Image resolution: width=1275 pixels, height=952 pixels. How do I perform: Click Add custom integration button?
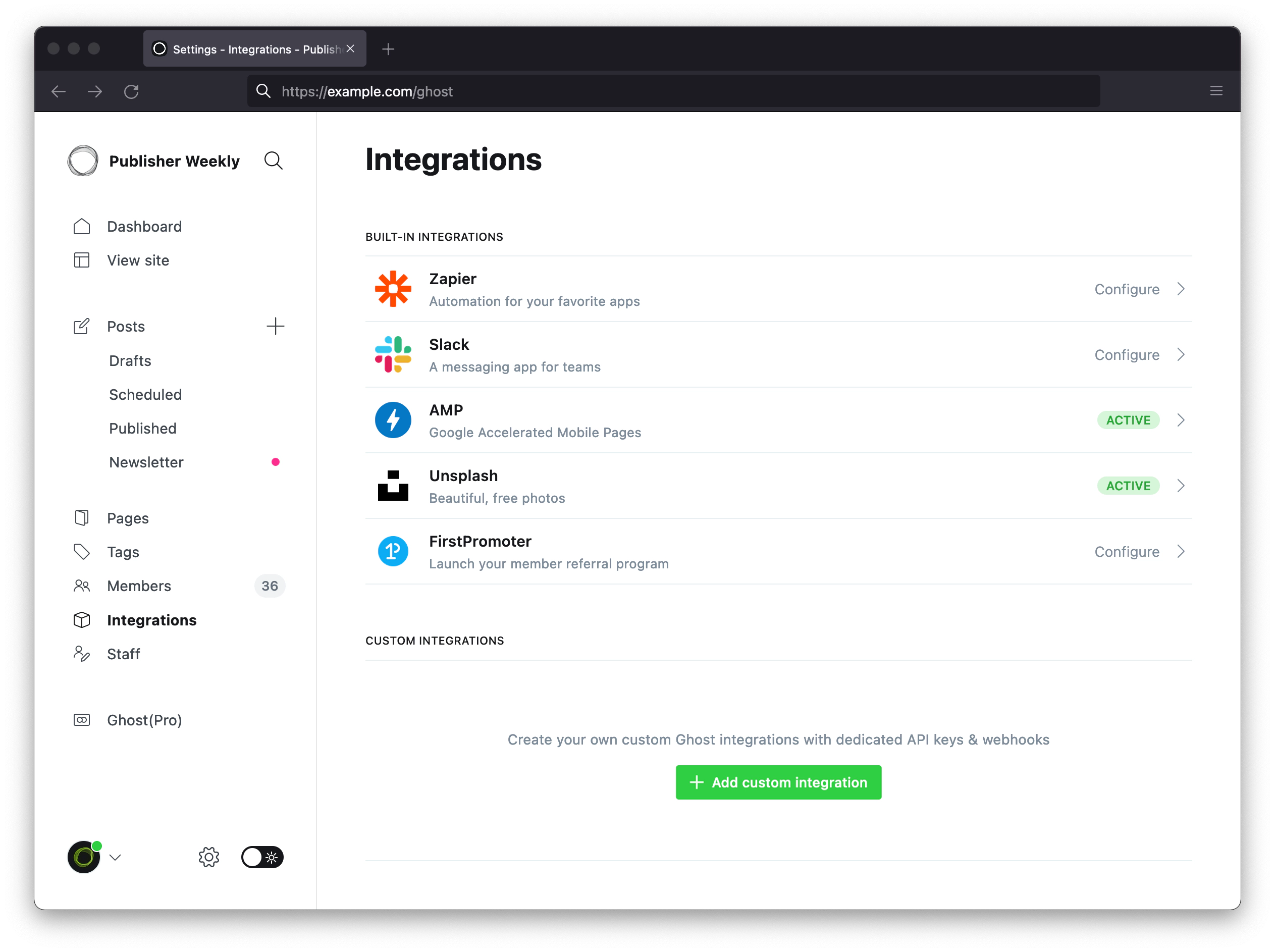[778, 782]
